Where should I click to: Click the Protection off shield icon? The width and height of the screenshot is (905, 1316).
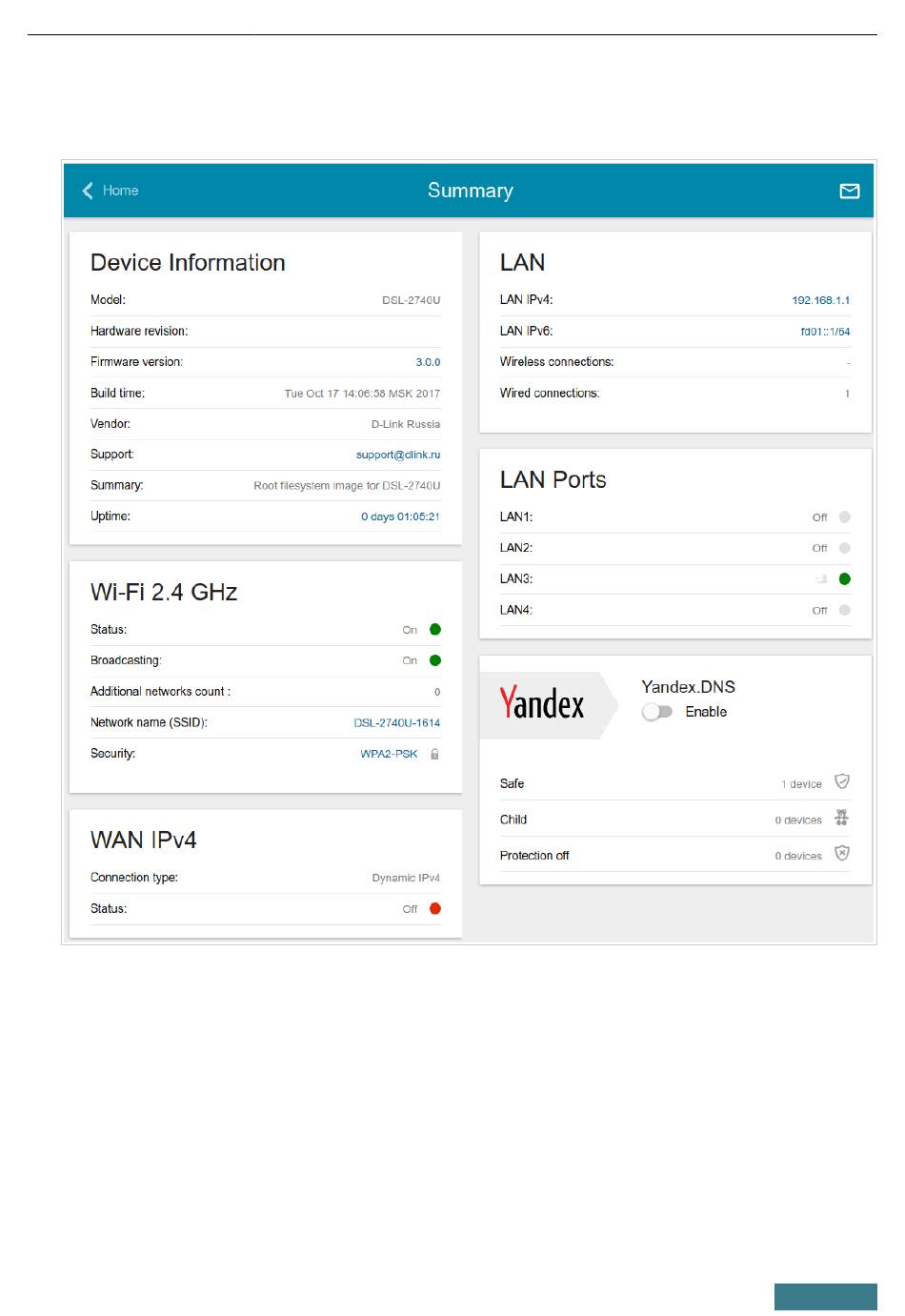(842, 854)
